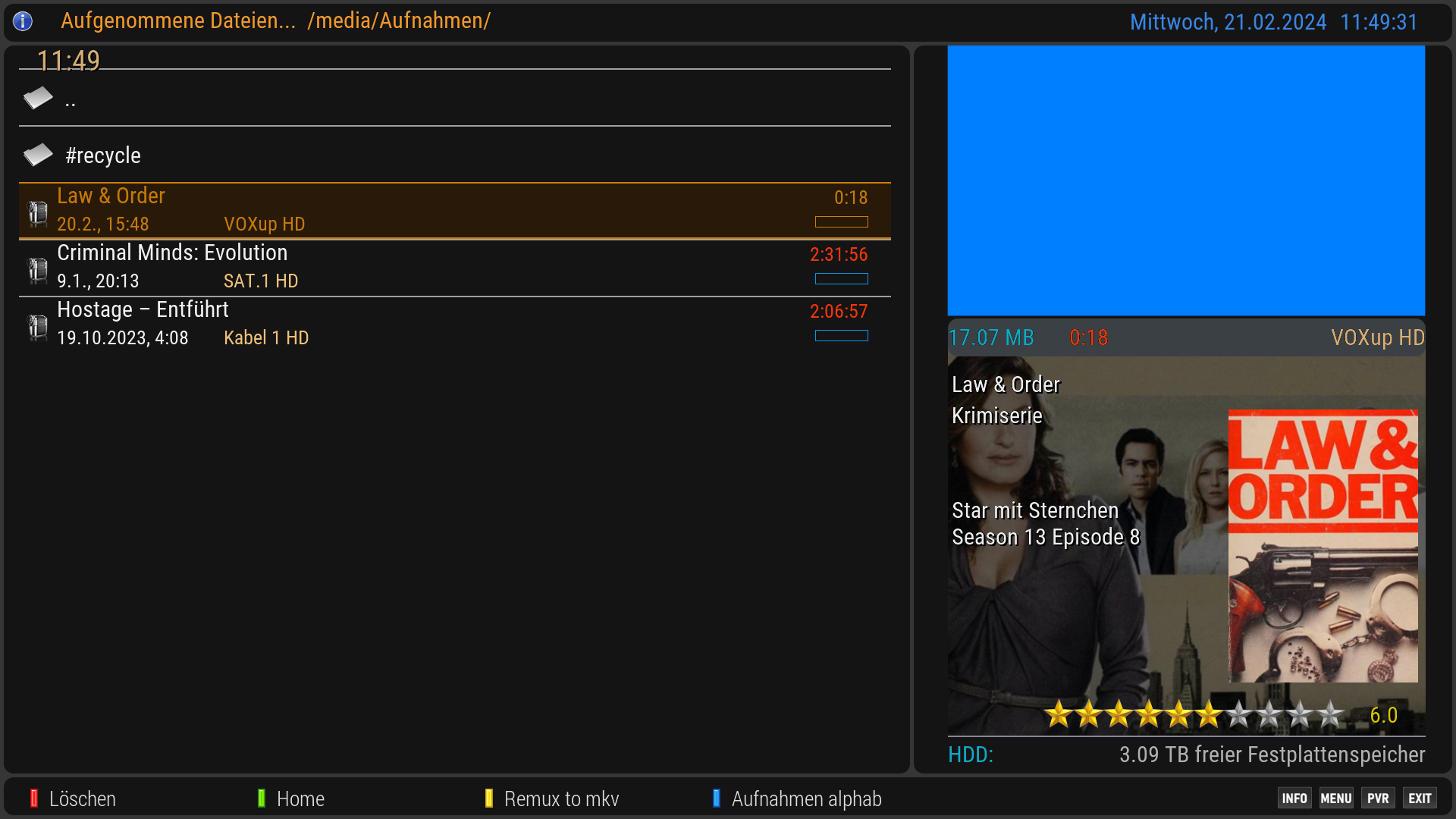This screenshot has width=1456, height=819.
Task: Click the Law & Order progress bar
Action: (841, 222)
